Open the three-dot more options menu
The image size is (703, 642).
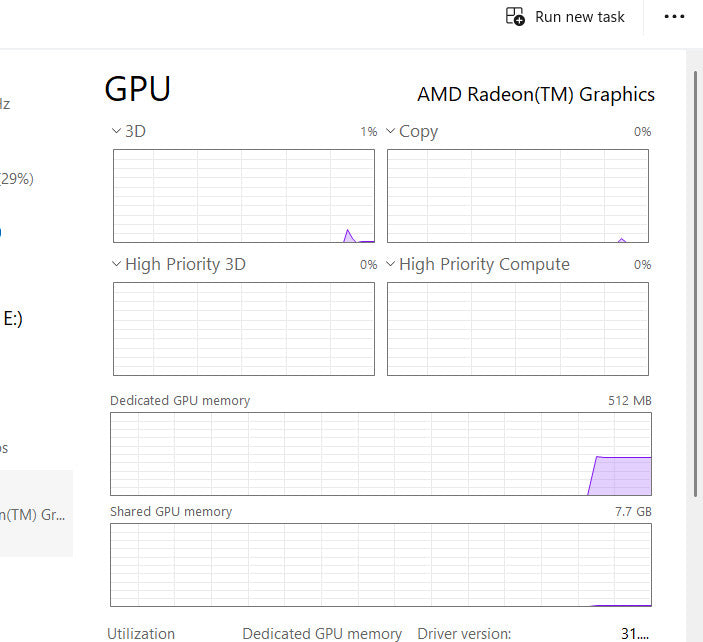tap(675, 17)
